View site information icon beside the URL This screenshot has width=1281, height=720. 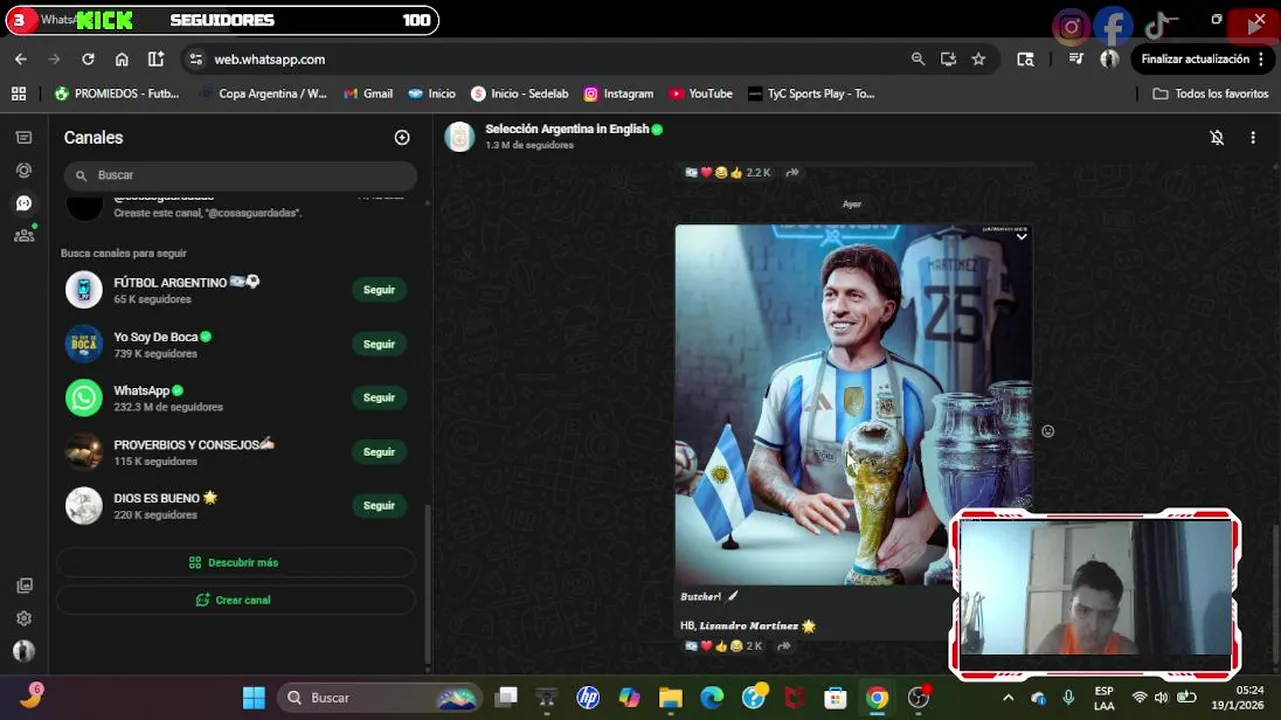coord(196,59)
